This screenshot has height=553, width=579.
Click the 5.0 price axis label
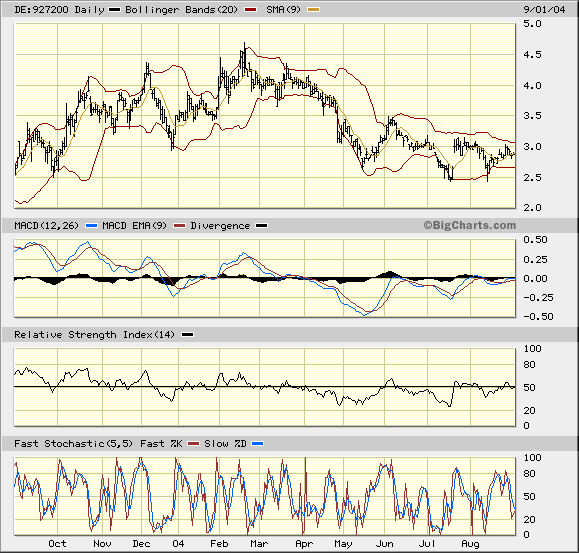(x=532, y=24)
